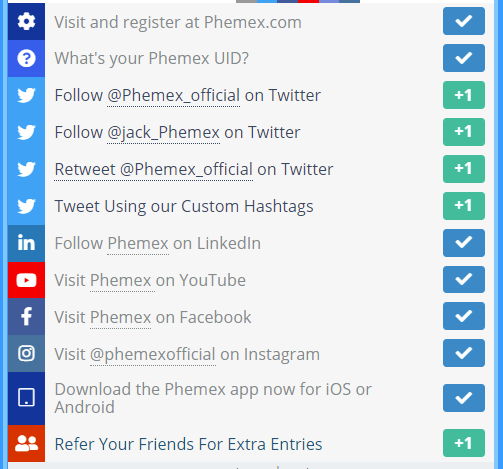Click the completed checkmark for Visit and register
The width and height of the screenshot is (503, 469).
[464, 21]
